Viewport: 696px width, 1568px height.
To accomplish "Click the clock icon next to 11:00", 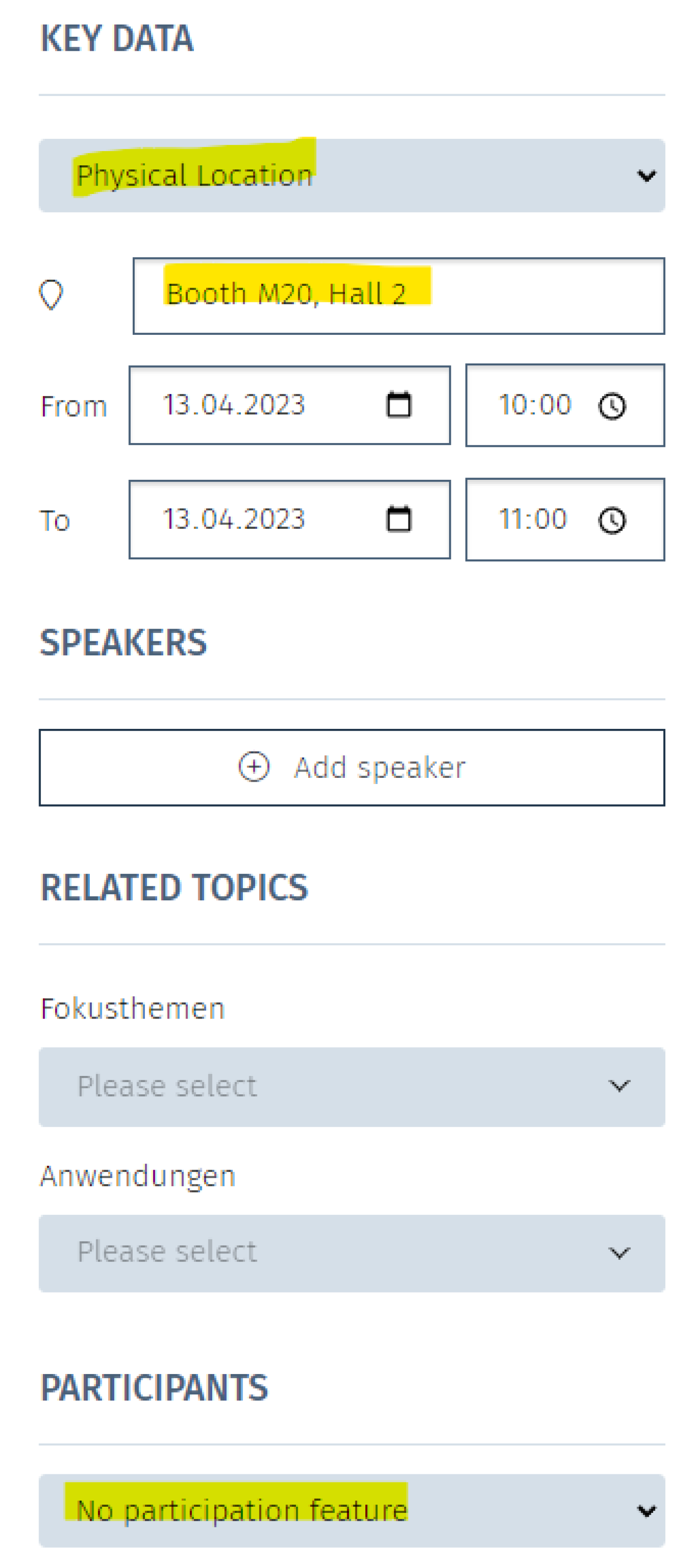I will click(x=612, y=520).
